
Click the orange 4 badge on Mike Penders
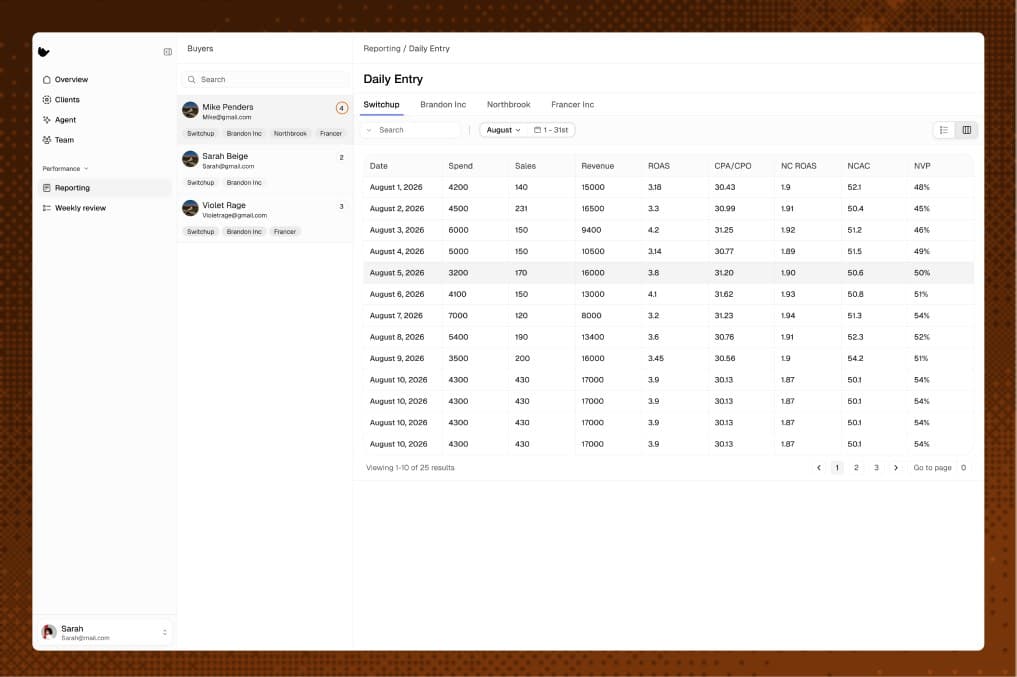(342, 108)
